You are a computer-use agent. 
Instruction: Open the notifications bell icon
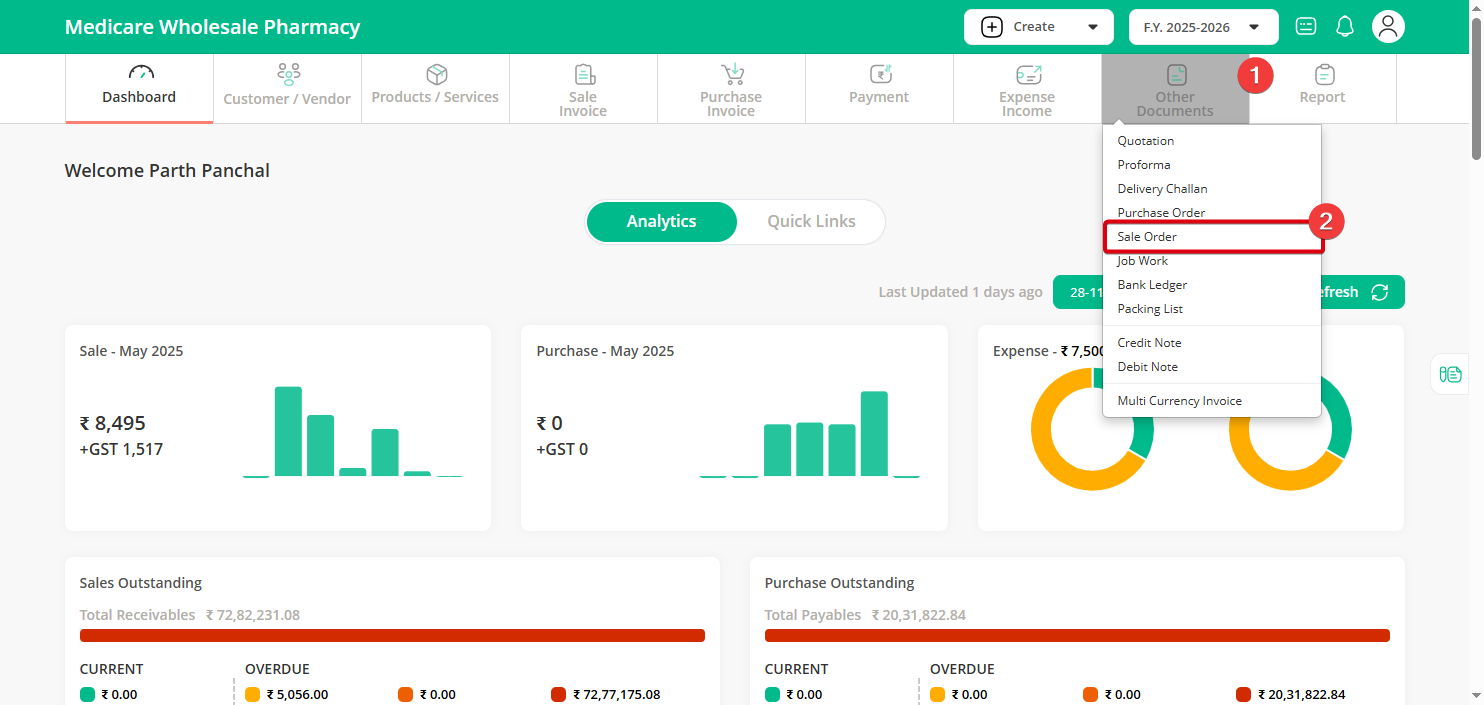click(1345, 27)
